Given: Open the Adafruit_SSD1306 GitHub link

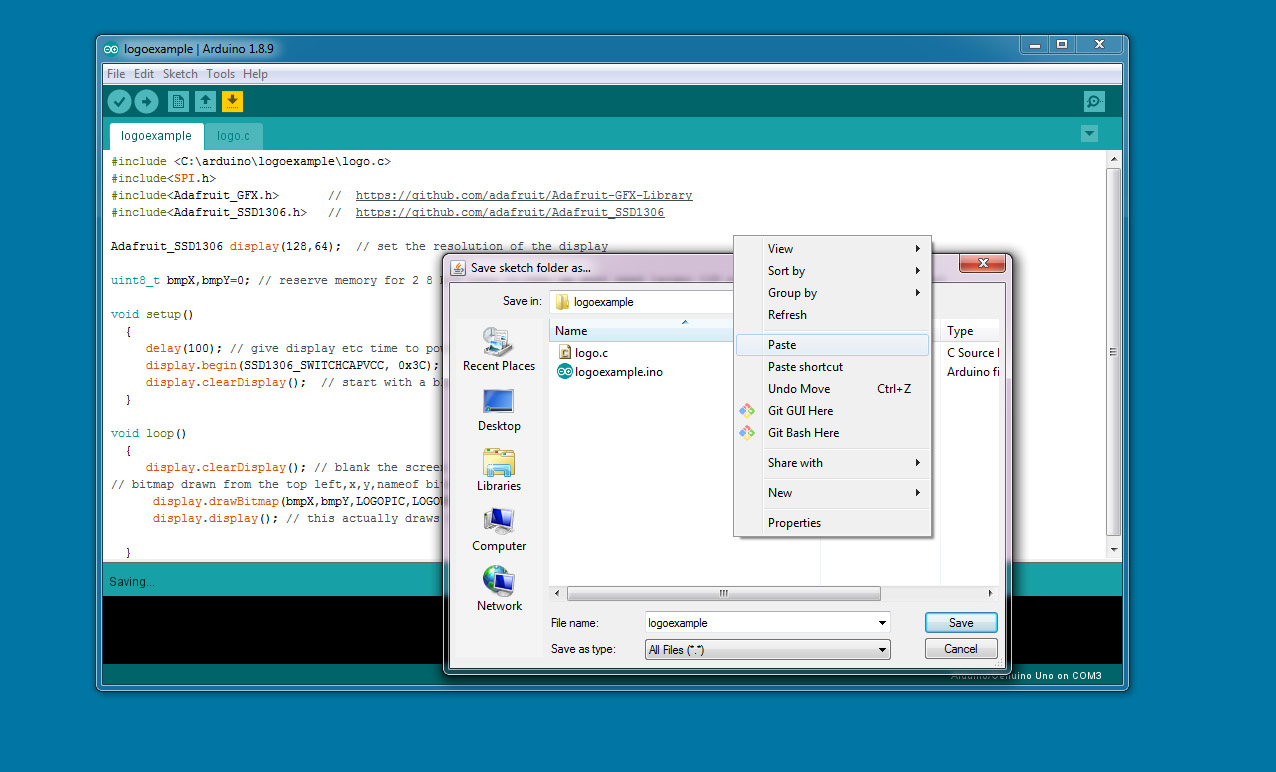Looking at the screenshot, I should pyautogui.click(x=510, y=213).
